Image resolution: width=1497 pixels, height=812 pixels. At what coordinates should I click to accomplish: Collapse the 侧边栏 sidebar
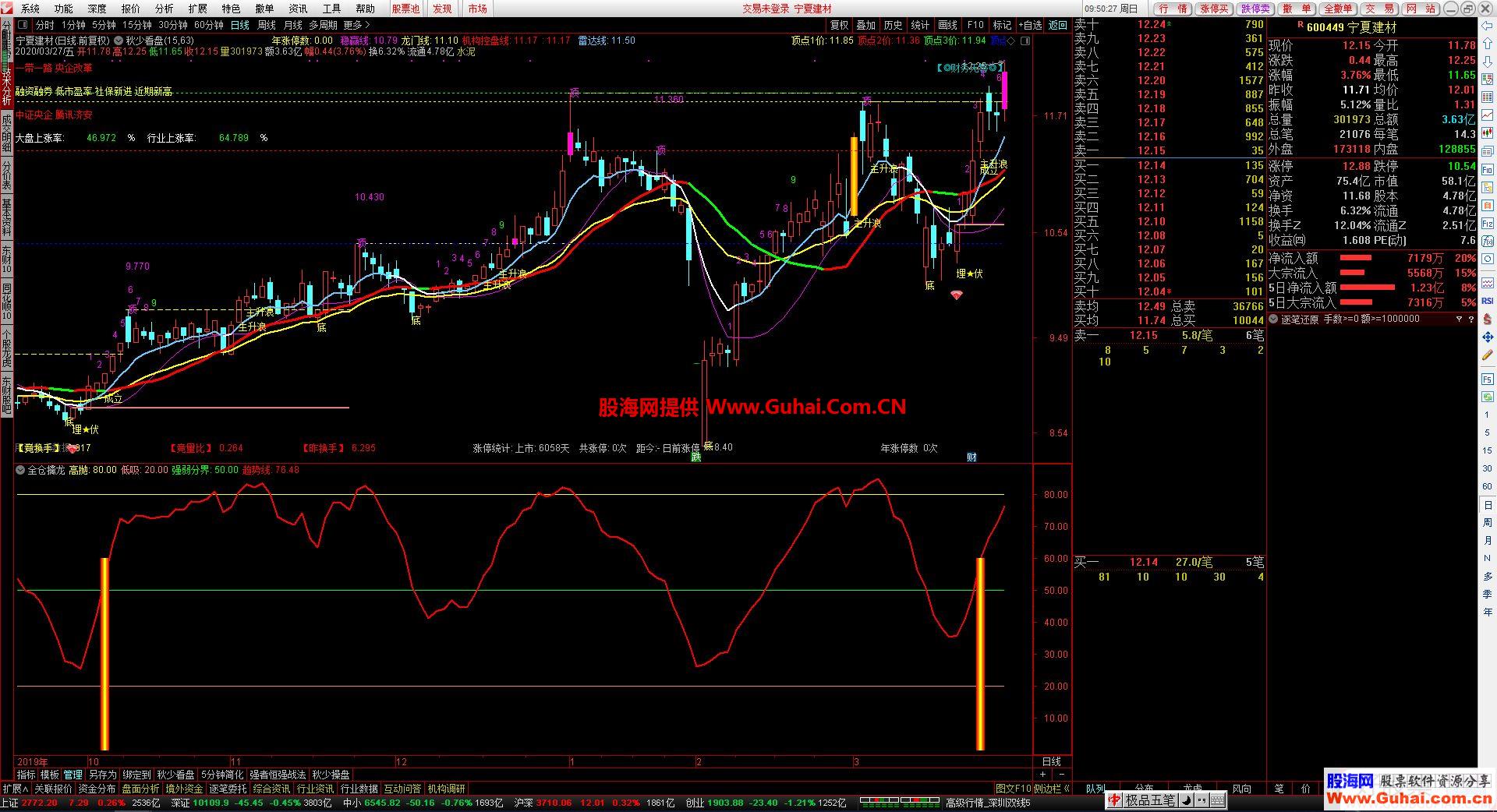pos(1052,789)
